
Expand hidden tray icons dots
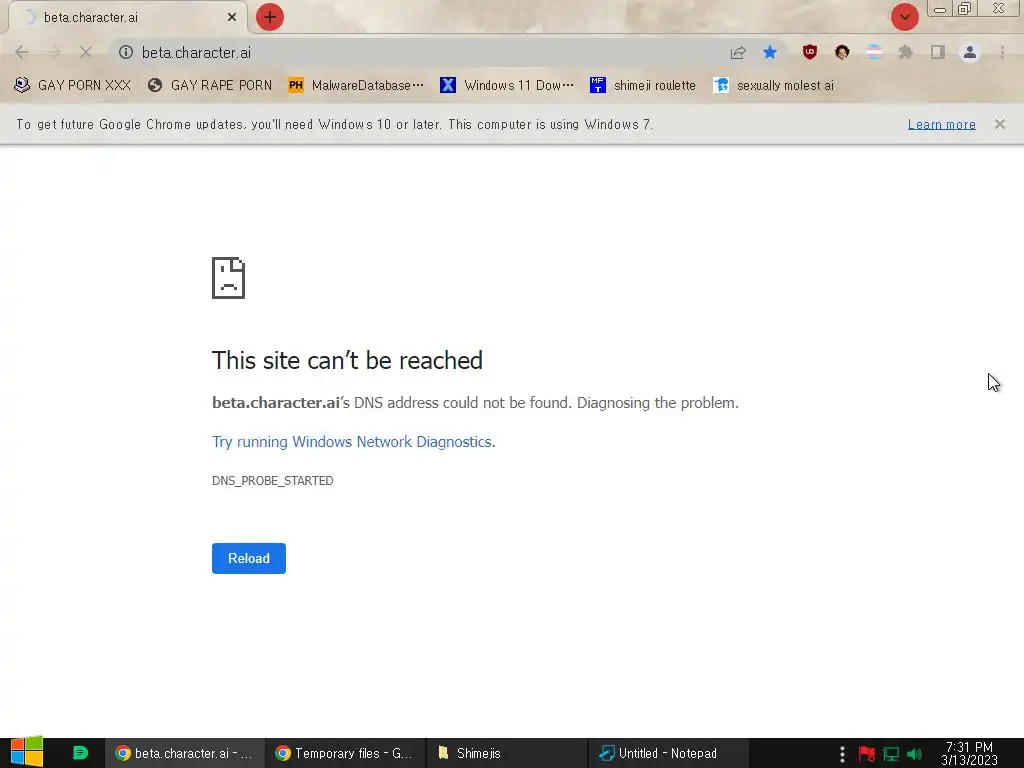(842, 754)
